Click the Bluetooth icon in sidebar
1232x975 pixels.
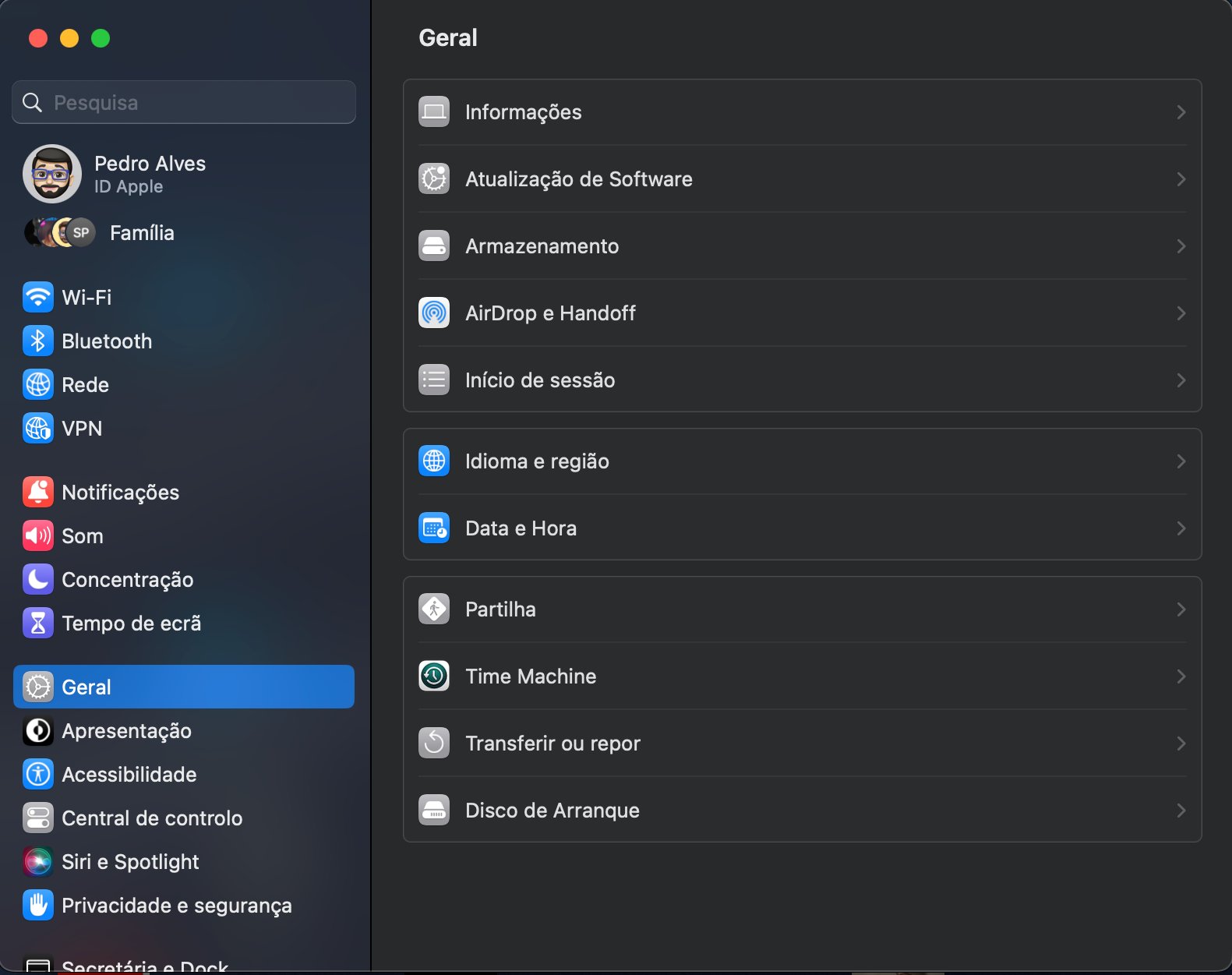[x=38, y=341]
